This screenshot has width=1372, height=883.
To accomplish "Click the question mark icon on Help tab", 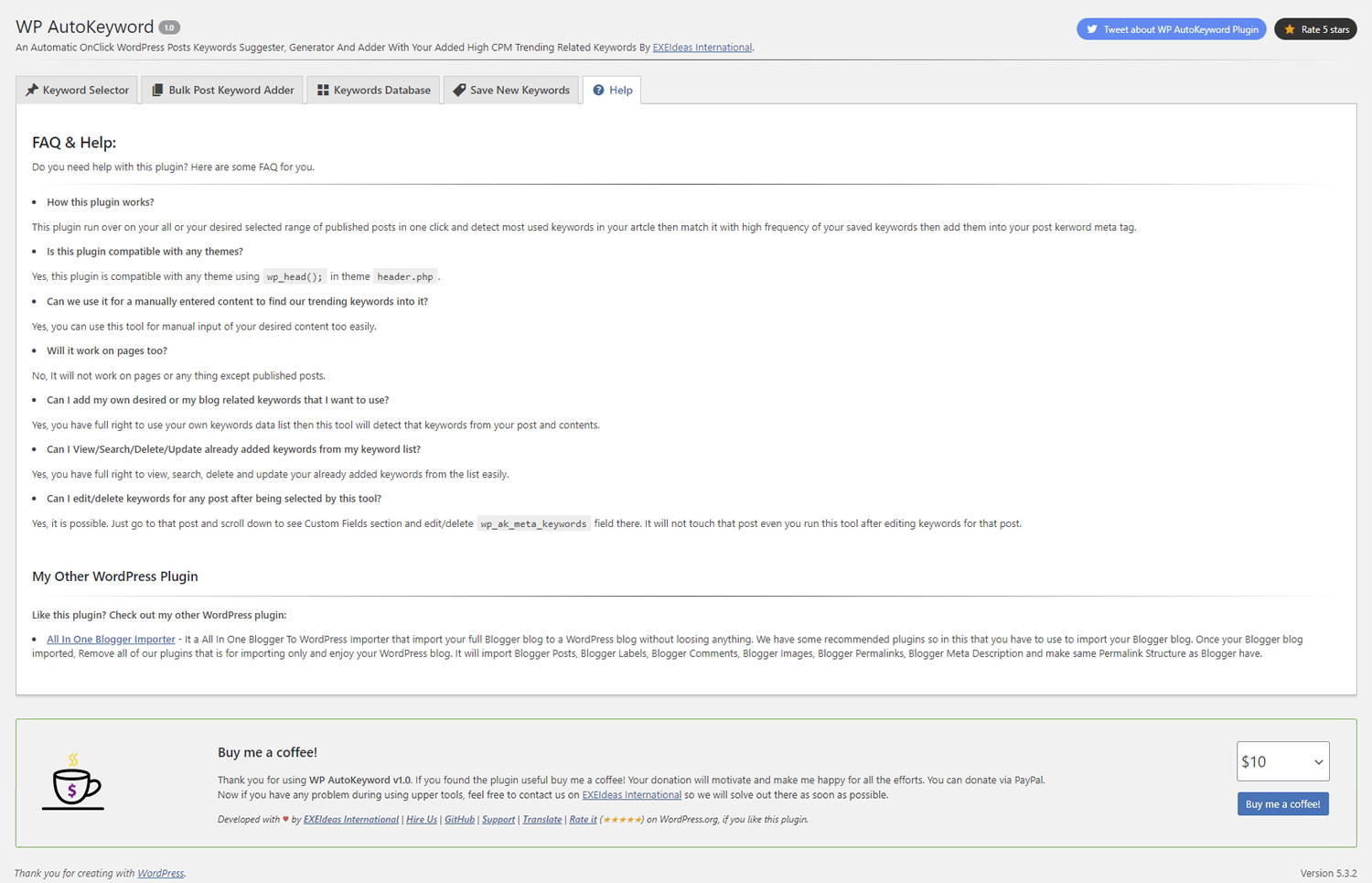I will (x=598, y=90).
